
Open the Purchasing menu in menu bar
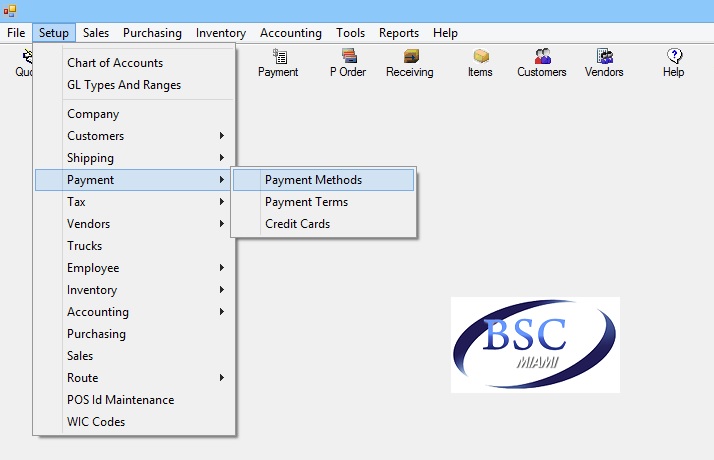(152, 33)
